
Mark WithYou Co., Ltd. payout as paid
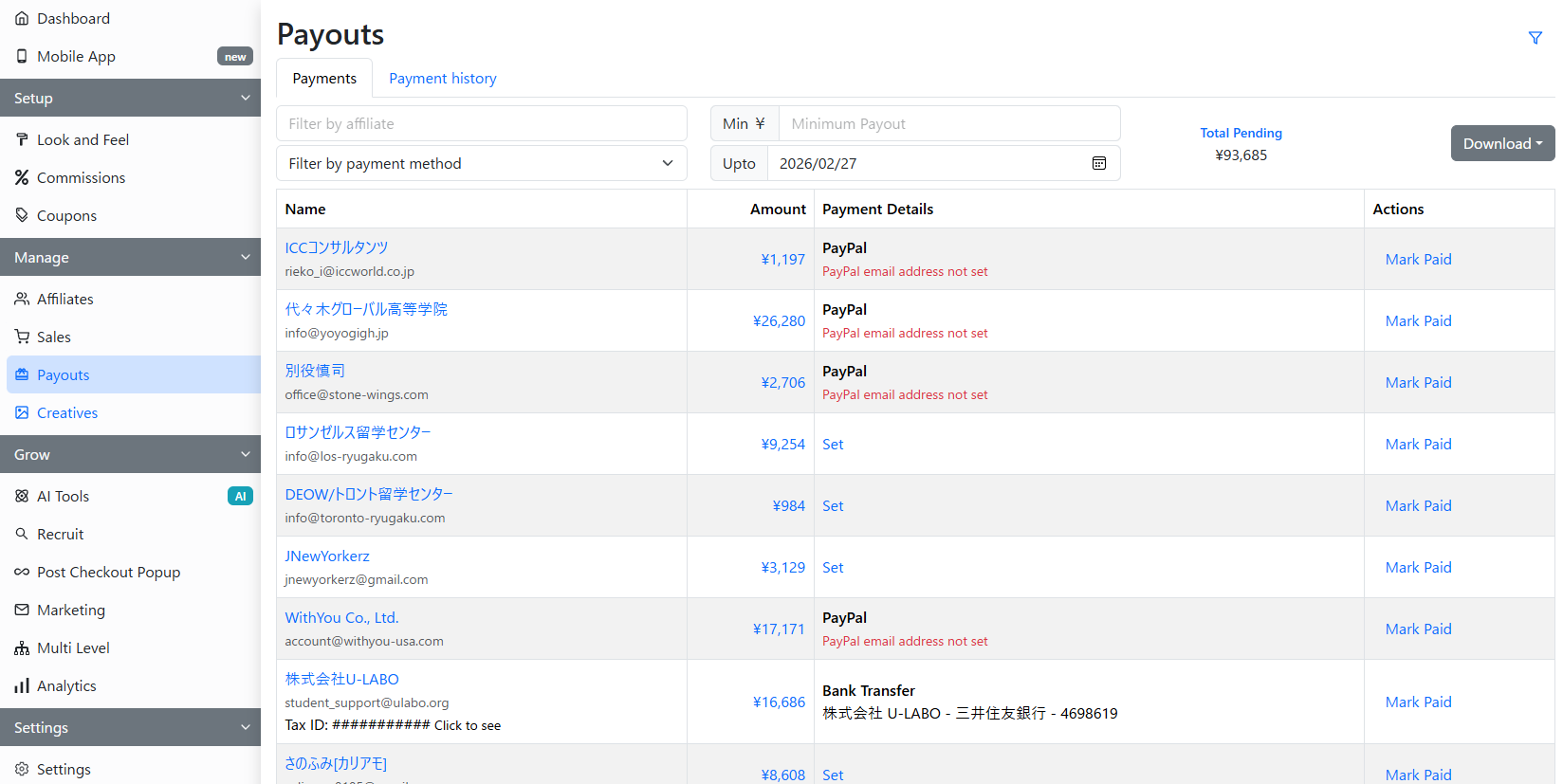tap(1417, 629)
